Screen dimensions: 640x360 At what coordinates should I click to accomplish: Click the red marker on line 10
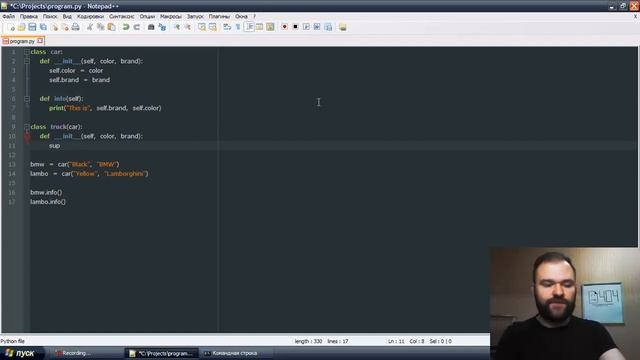click(x=27, y=137)
